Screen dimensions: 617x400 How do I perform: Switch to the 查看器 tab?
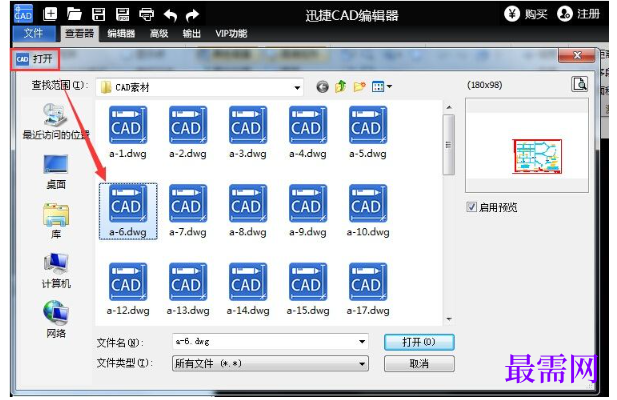(x=79, y=34)
